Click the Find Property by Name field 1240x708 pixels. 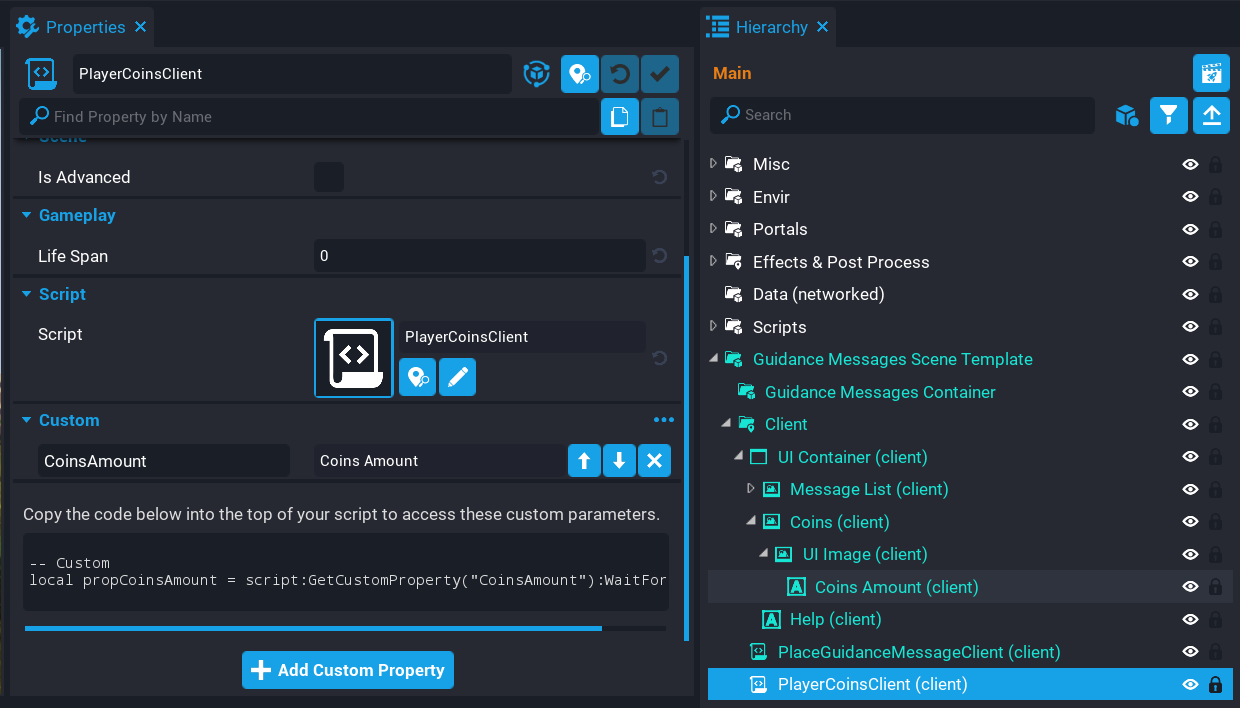(320, 117)
